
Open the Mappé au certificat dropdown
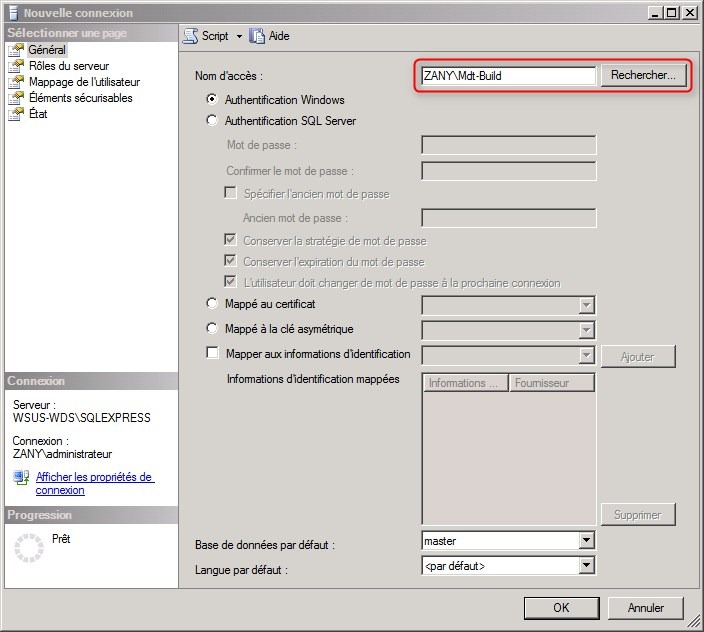[586, 306]
